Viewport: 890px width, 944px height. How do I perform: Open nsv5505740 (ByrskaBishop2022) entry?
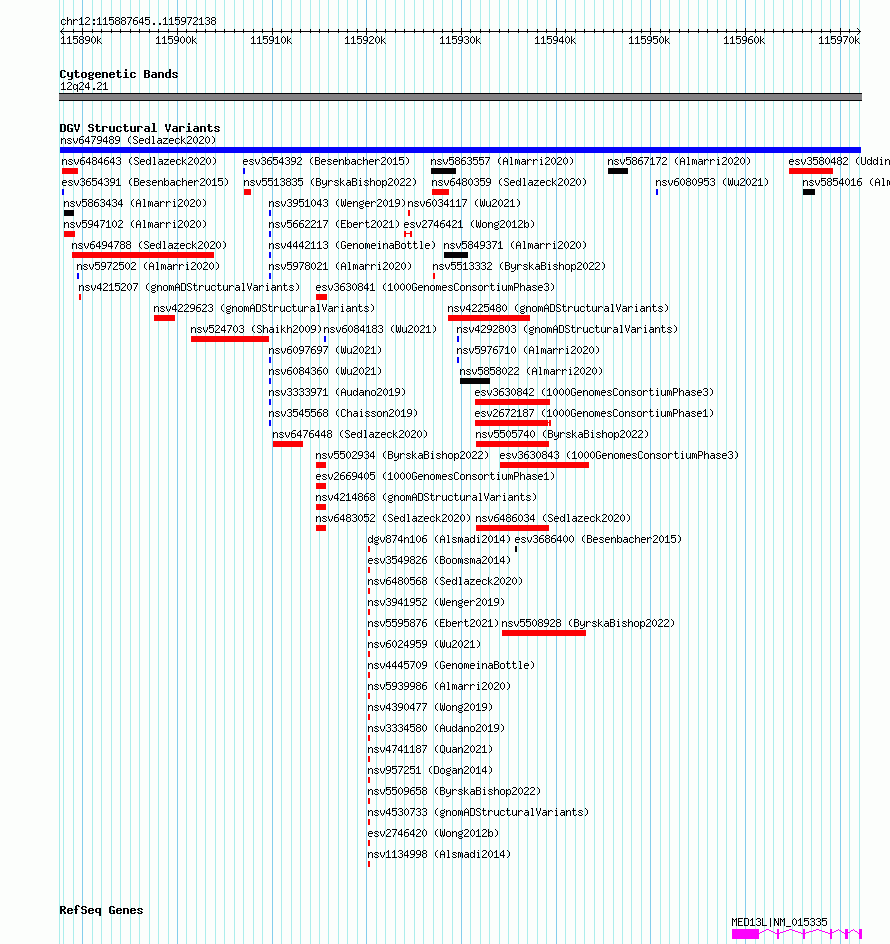coord(562,435)
